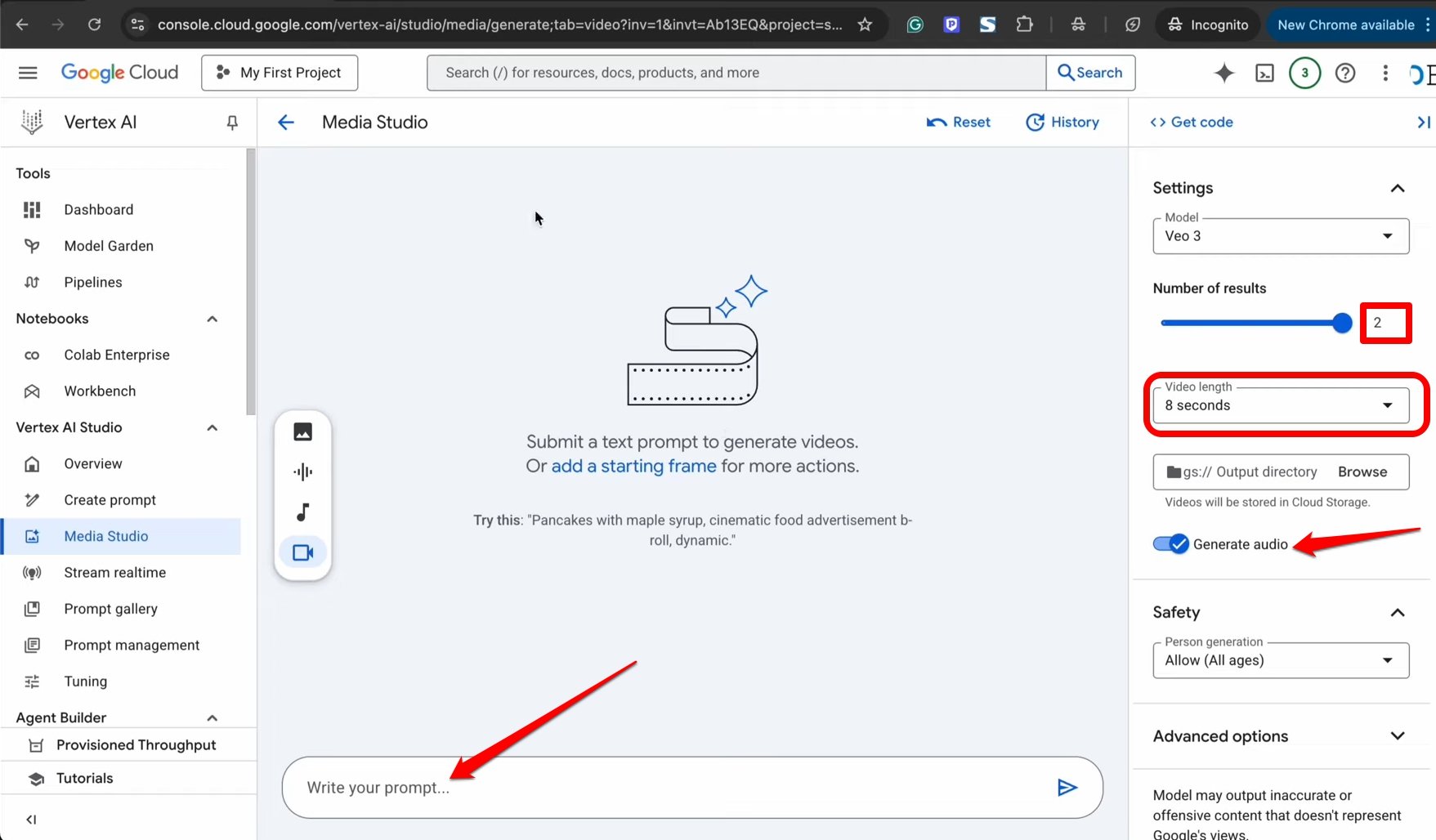Open Workbench in the sidebar
The height and width of the screenshot is (840, 1436).
(121, 391)
